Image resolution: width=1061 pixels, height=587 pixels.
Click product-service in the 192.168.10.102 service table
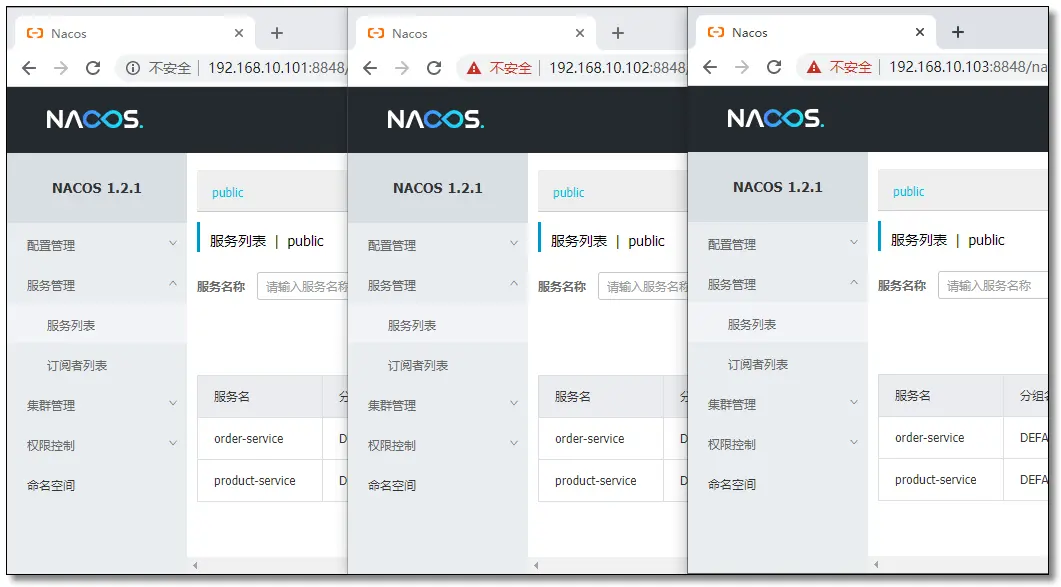595,481
